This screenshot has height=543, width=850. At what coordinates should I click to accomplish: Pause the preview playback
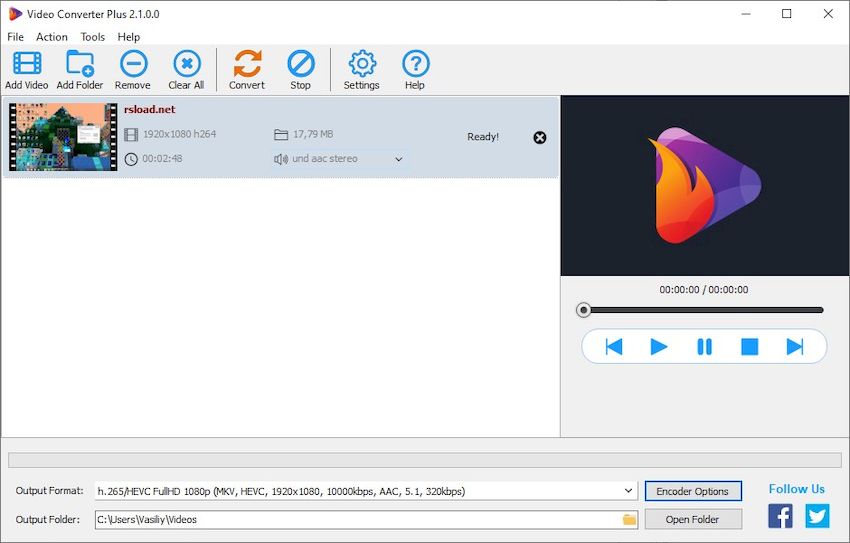704,346
